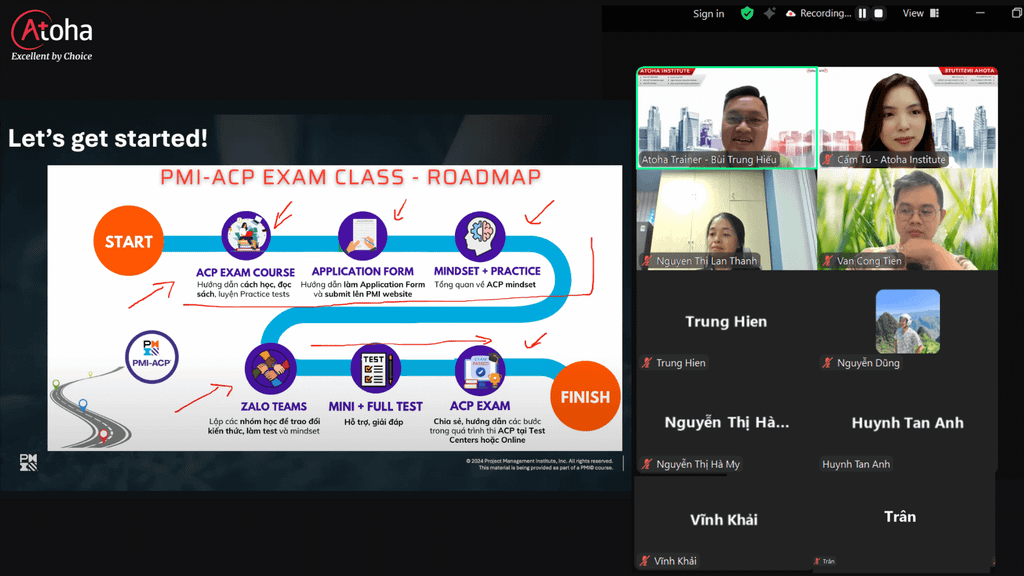The width and height of the screenshot is (1024, 576).
Task: Click the Sign in link
Action: 709,13
